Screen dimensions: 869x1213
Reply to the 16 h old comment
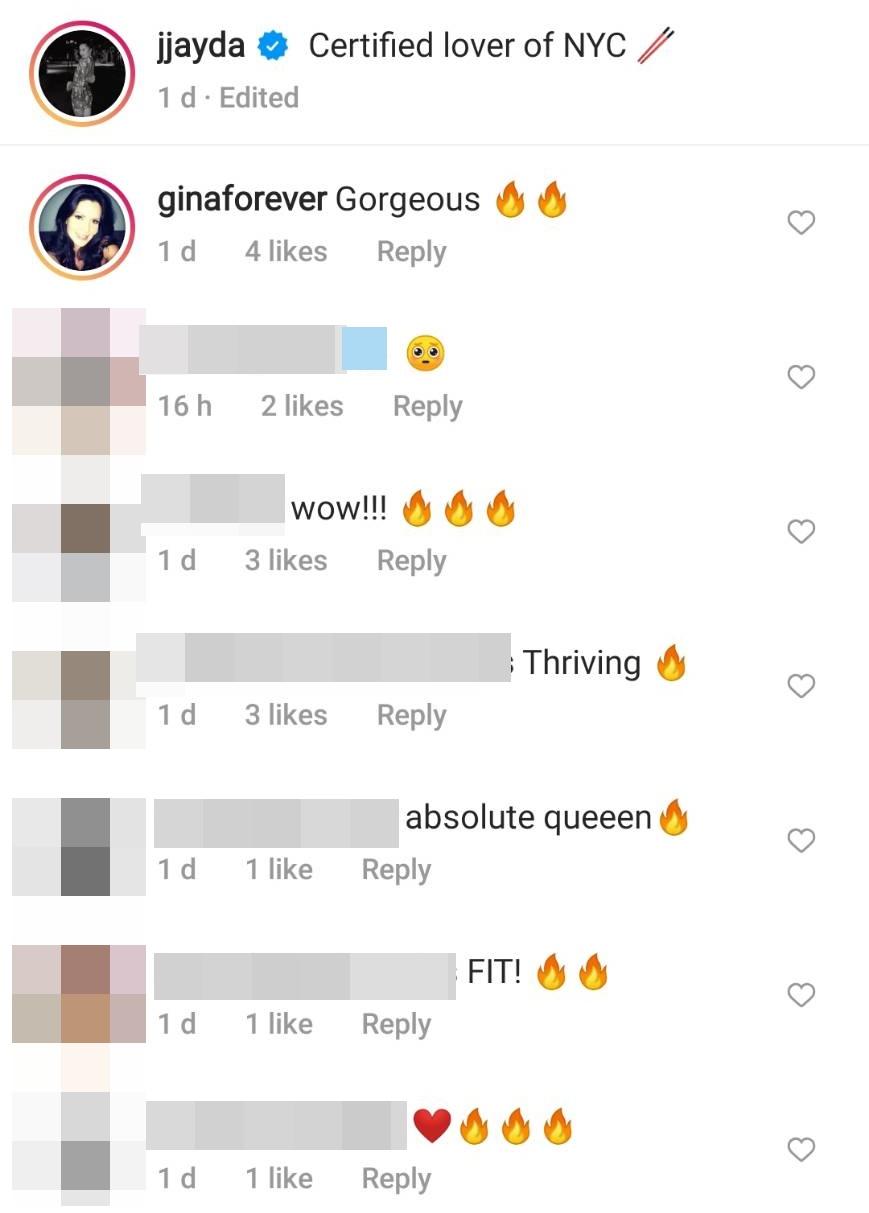(x=427, y=406)
